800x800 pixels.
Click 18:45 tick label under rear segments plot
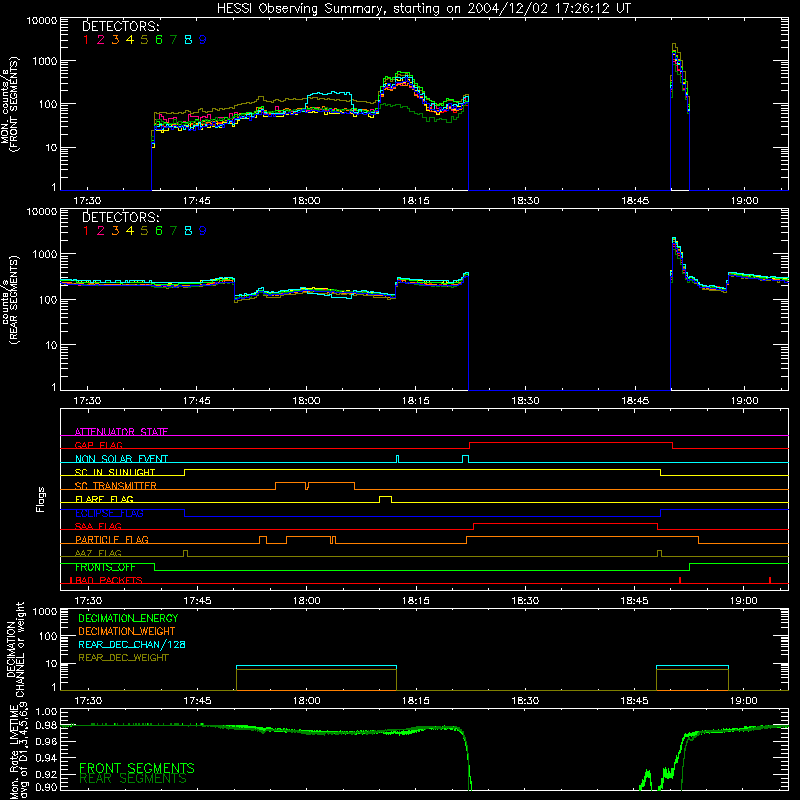click(x=635, y=401)
